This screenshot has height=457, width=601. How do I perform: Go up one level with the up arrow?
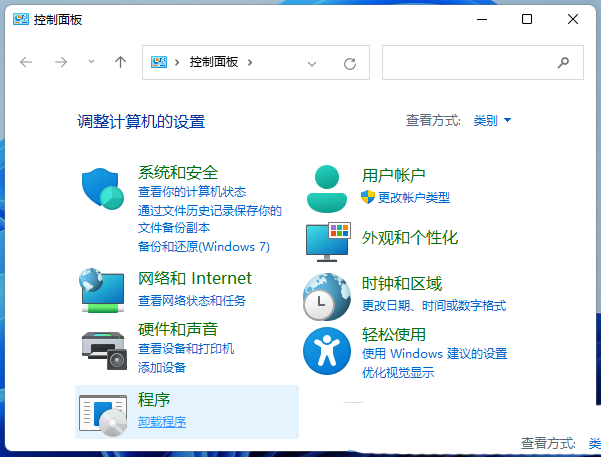(x=120, y=62)
